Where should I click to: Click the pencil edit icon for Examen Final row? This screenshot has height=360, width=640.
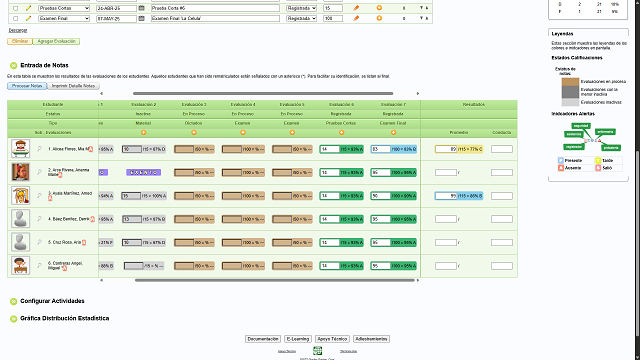(28, 18)
